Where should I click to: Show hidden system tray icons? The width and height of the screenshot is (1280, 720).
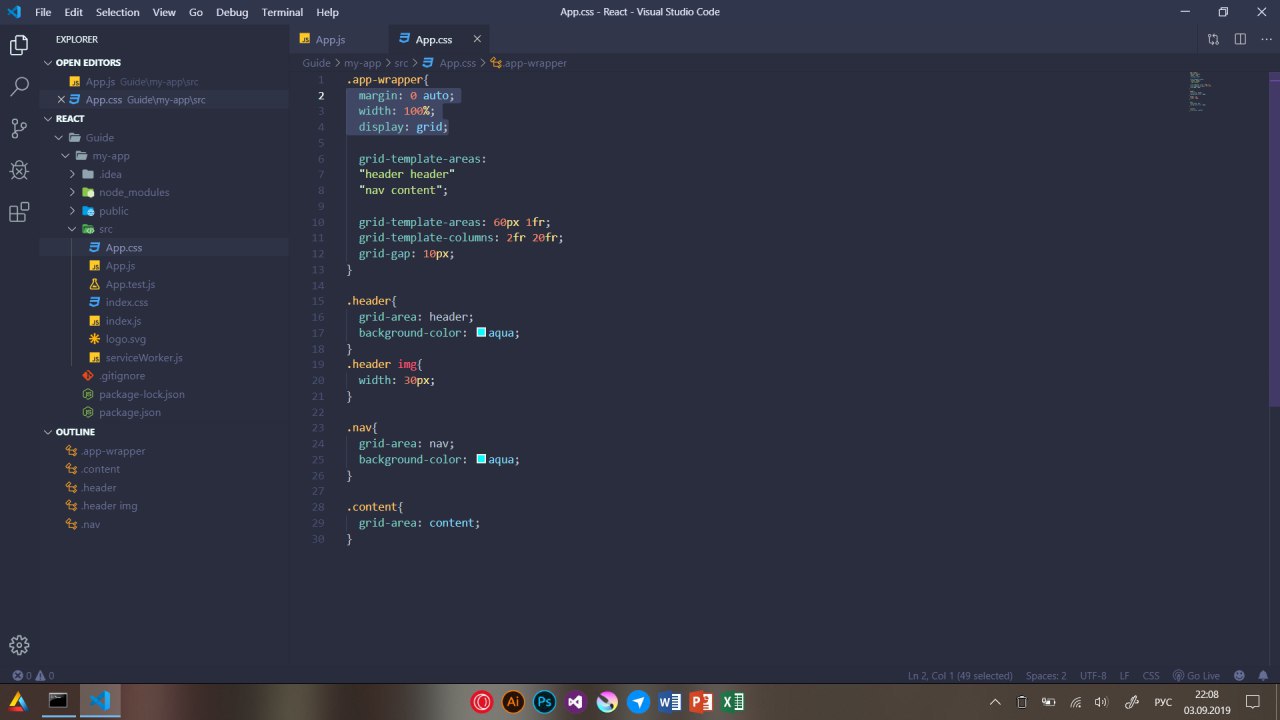pyautogui.click(x=994, y=702)
